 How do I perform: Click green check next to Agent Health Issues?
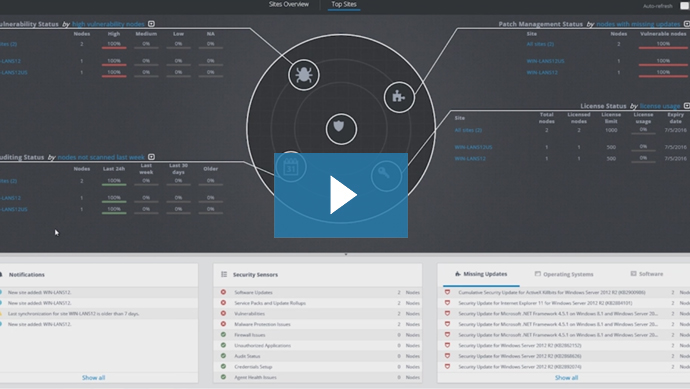click(x=223, y=377)
